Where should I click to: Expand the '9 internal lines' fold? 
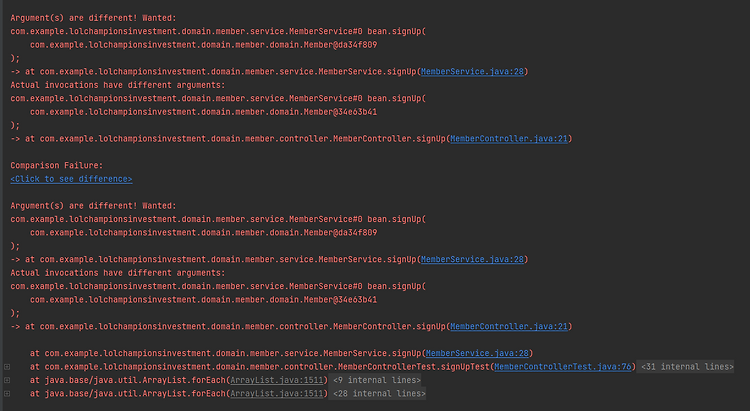pyautogui.click(x=377, y=380)
